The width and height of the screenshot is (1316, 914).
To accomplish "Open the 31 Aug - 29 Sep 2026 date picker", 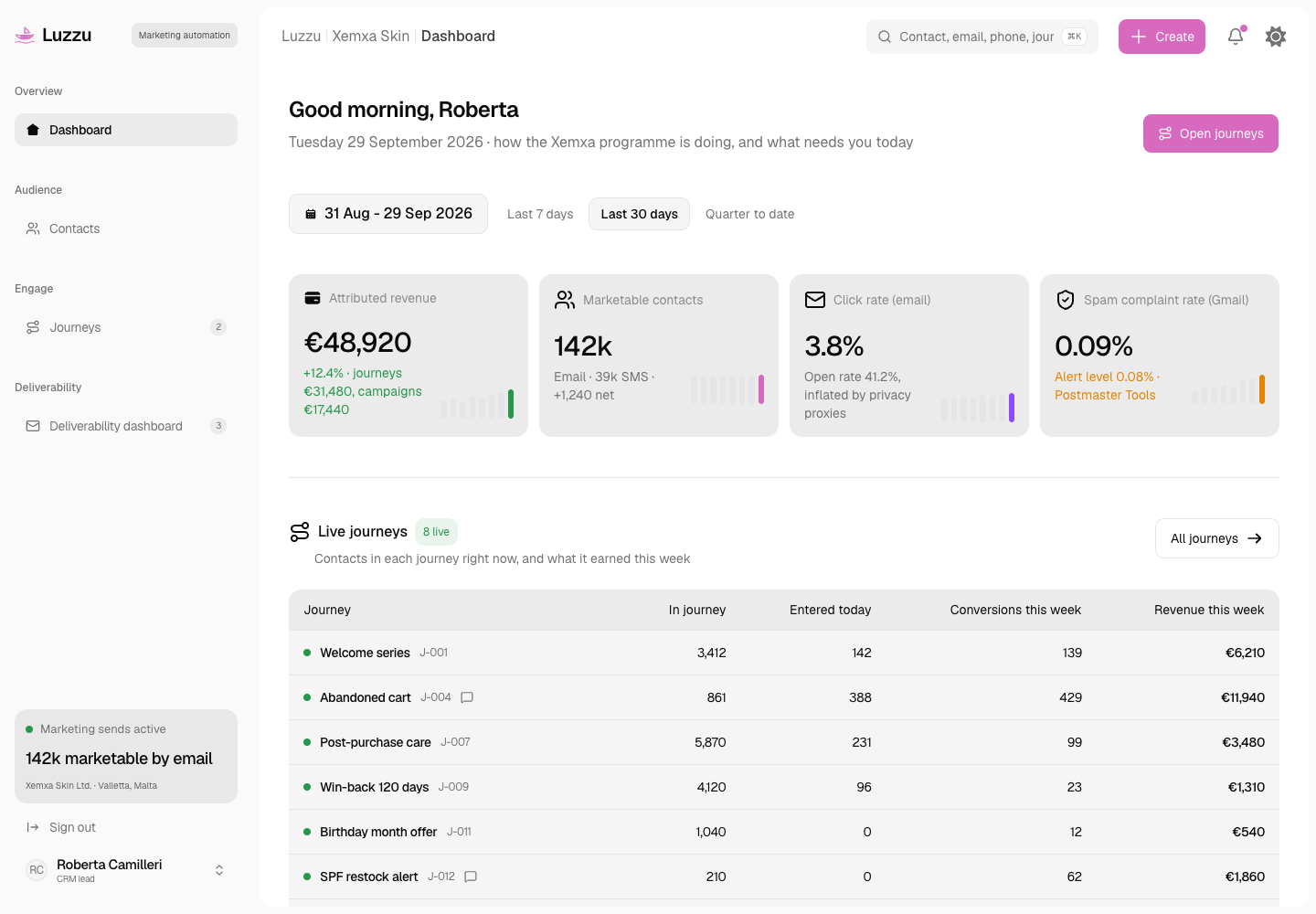I will coord(388,214).
